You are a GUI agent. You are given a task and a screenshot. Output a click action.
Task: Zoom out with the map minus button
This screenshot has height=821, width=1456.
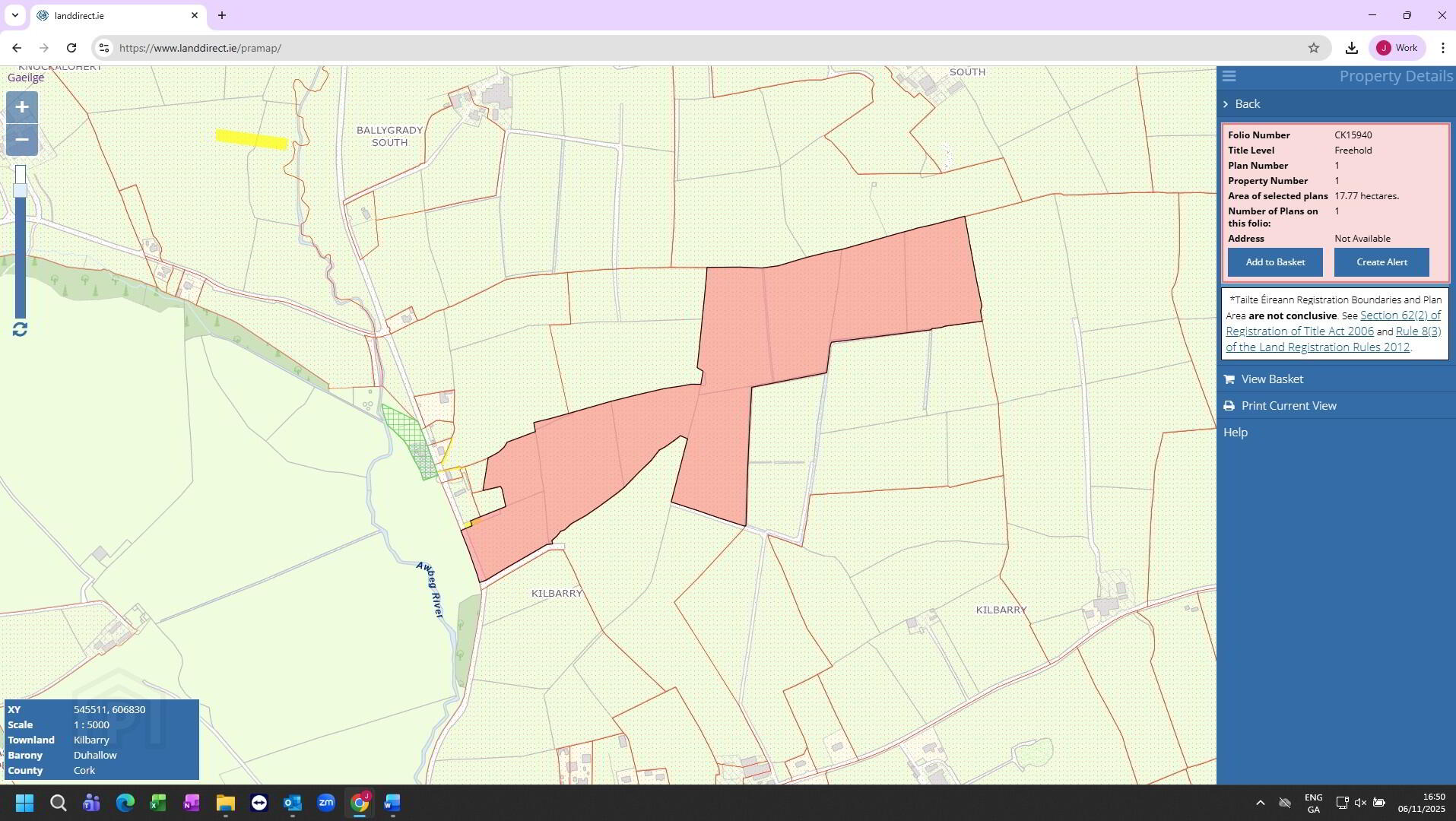click(22, 140)
